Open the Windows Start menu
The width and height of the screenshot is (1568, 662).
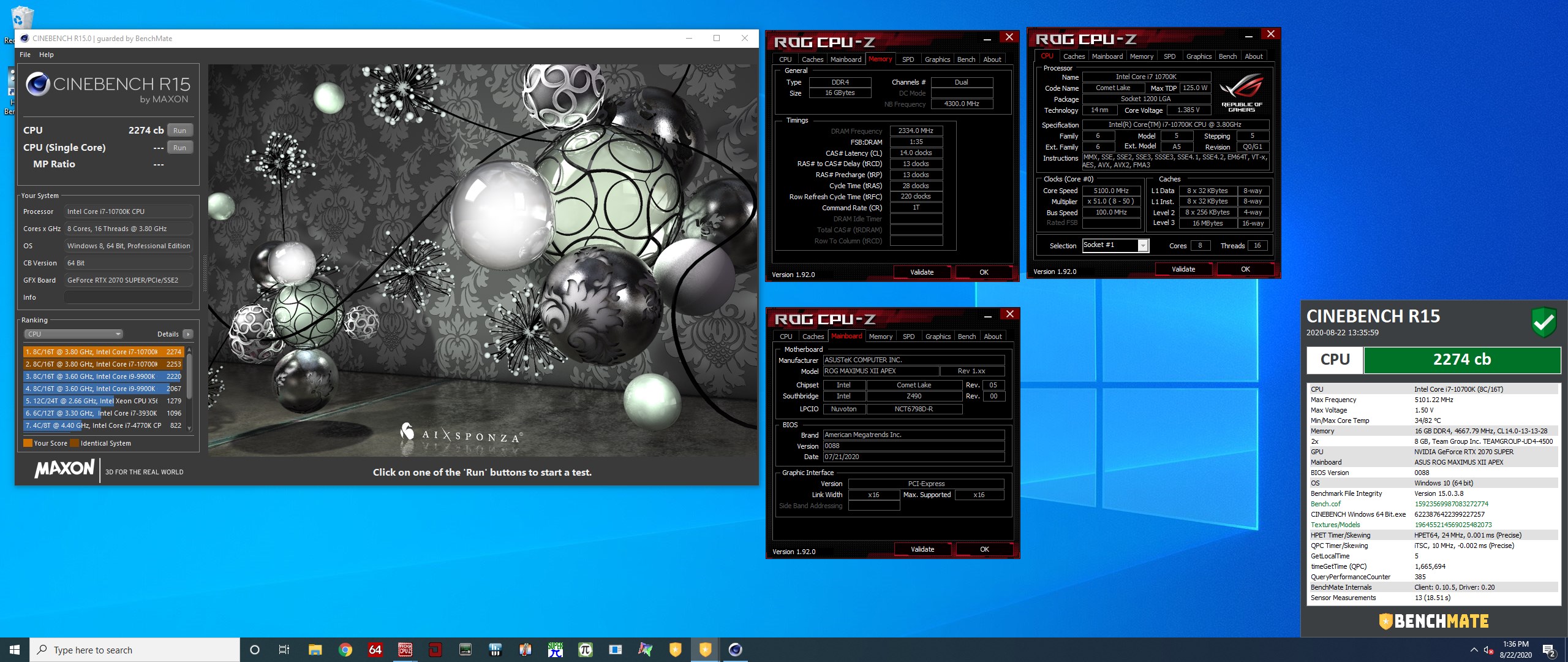[15, 650]
